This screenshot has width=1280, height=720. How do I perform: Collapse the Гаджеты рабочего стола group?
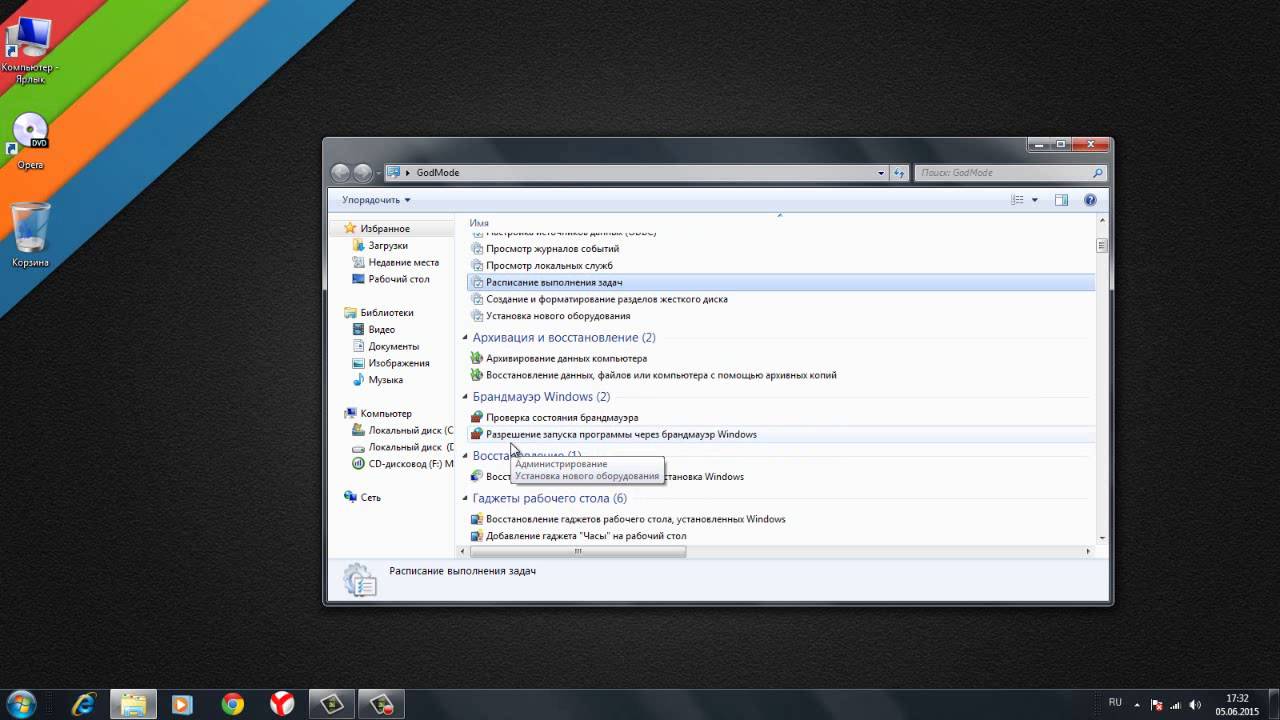point(466,499)
